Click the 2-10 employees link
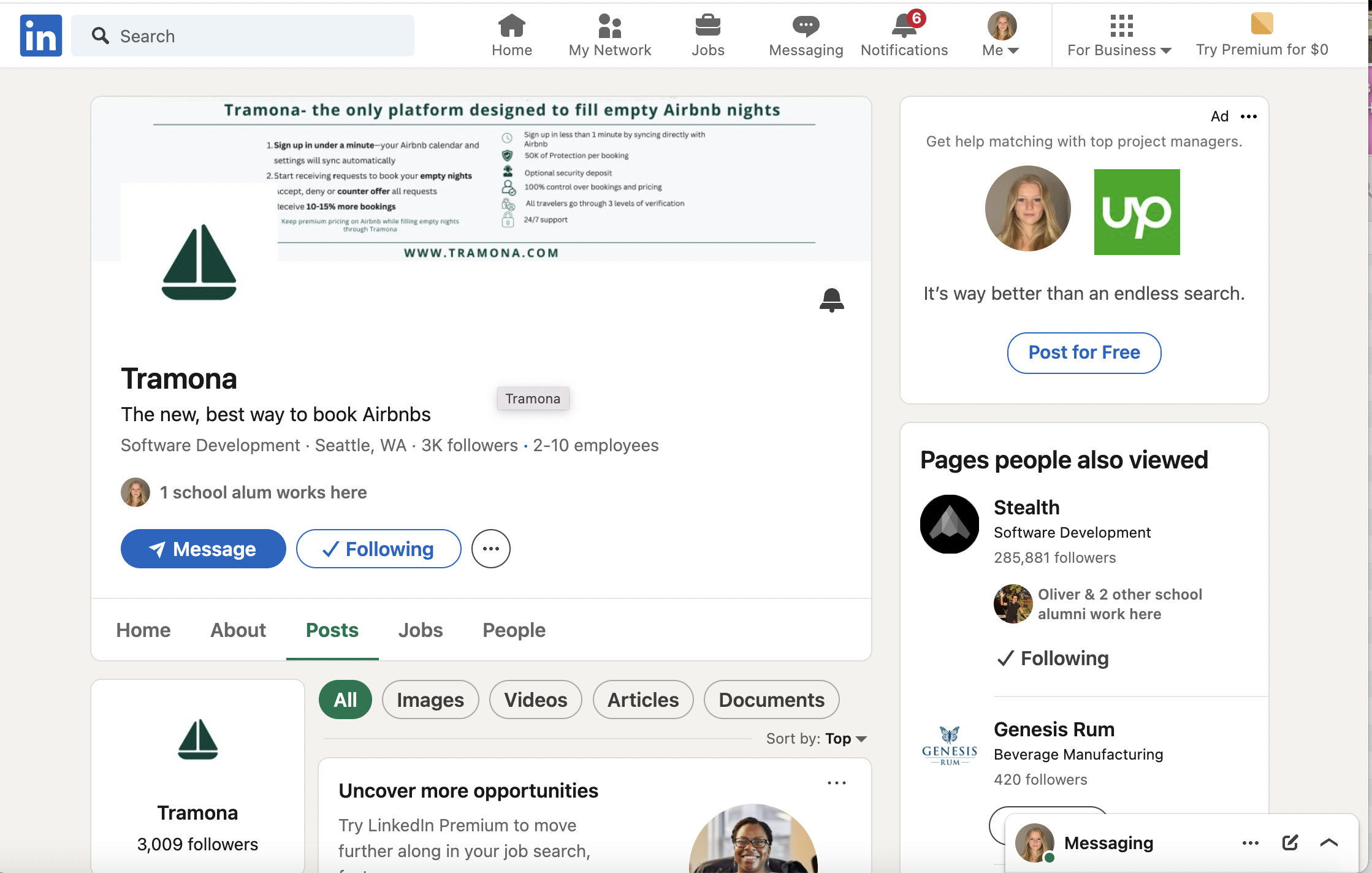 [x=595, y=445]
